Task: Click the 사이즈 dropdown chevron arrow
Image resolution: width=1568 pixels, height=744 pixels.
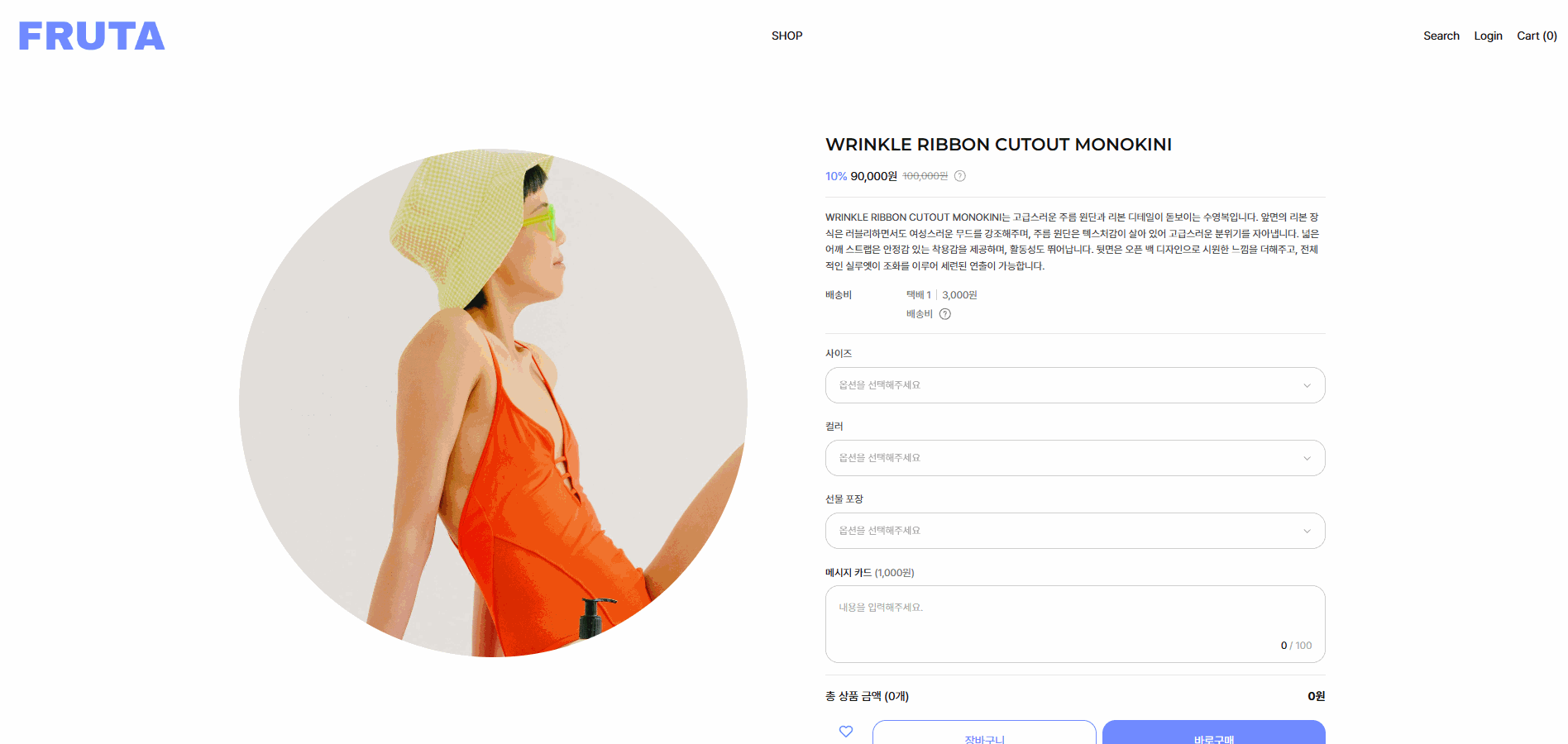Action: pyautogui.click(x=1307, y=386)
